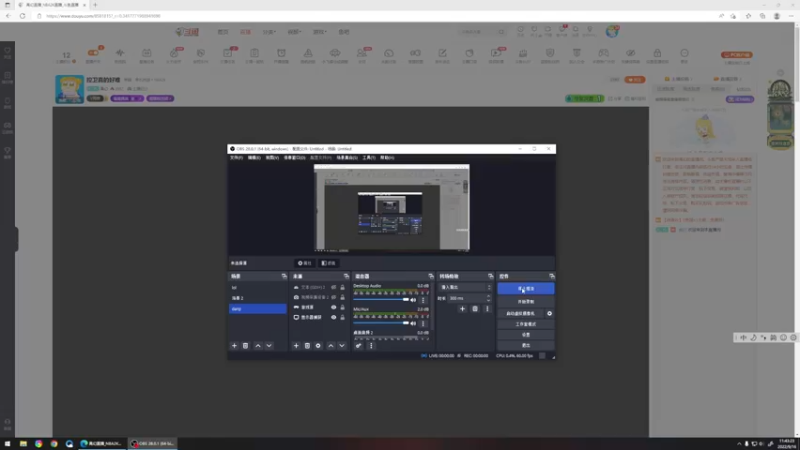800x450 pixels.
Task: Pop out the Scene Transitions dock panel
Action: pos(491,276)
